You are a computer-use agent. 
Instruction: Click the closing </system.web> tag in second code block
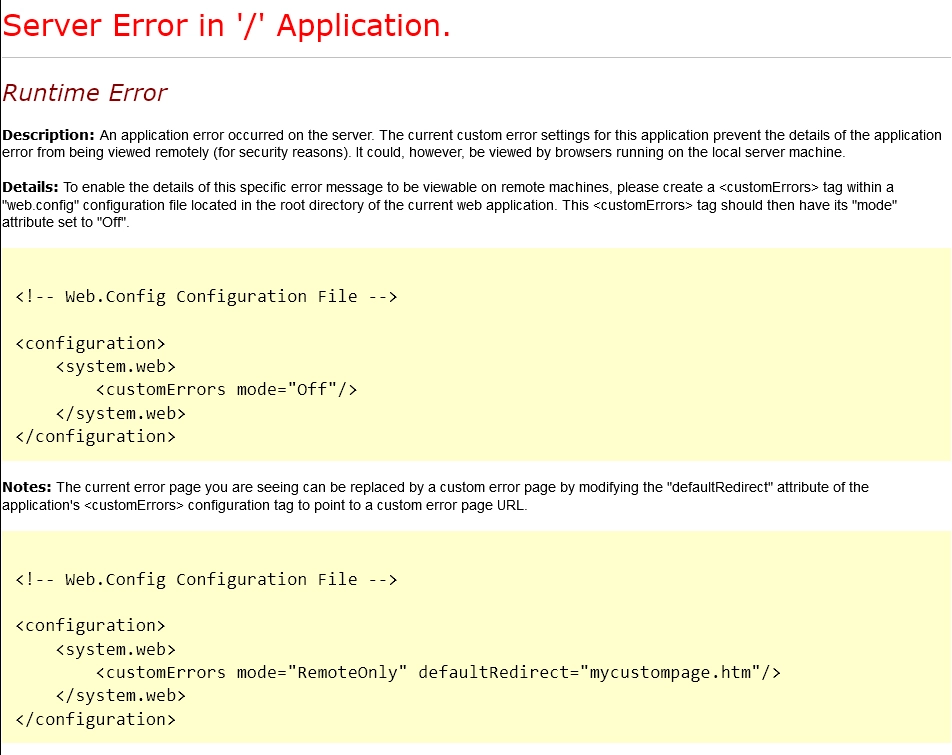coord(120,696)
